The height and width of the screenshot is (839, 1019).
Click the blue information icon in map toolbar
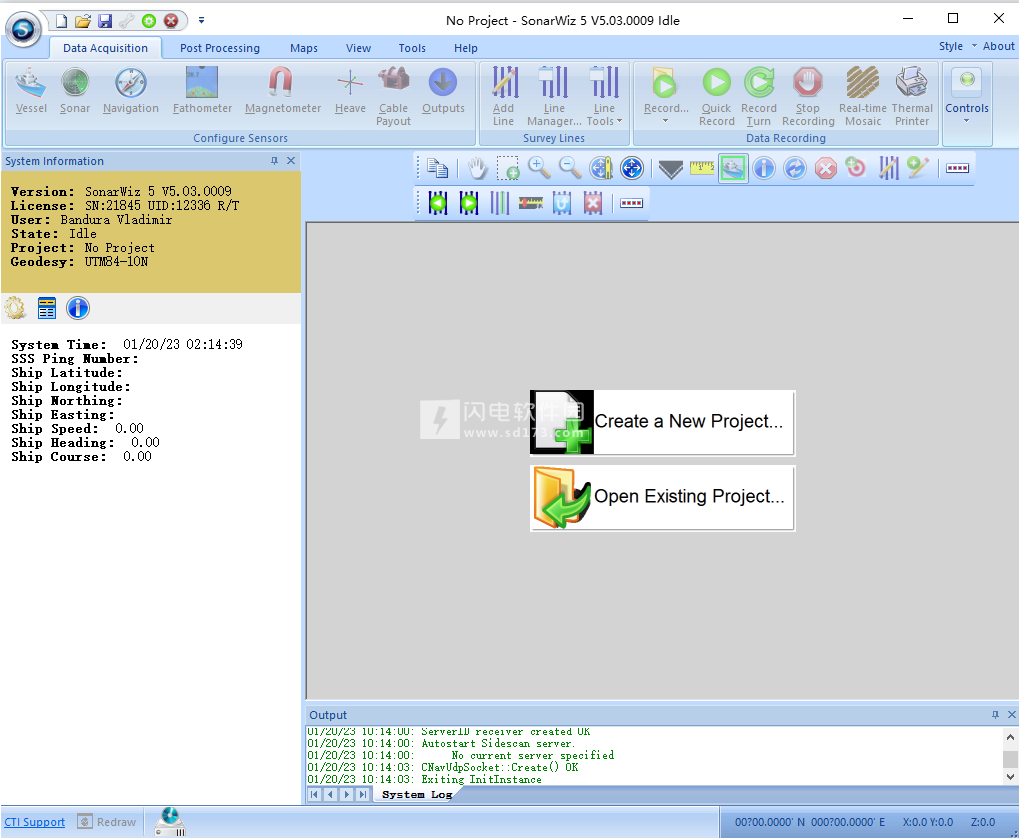coord(764,168)
